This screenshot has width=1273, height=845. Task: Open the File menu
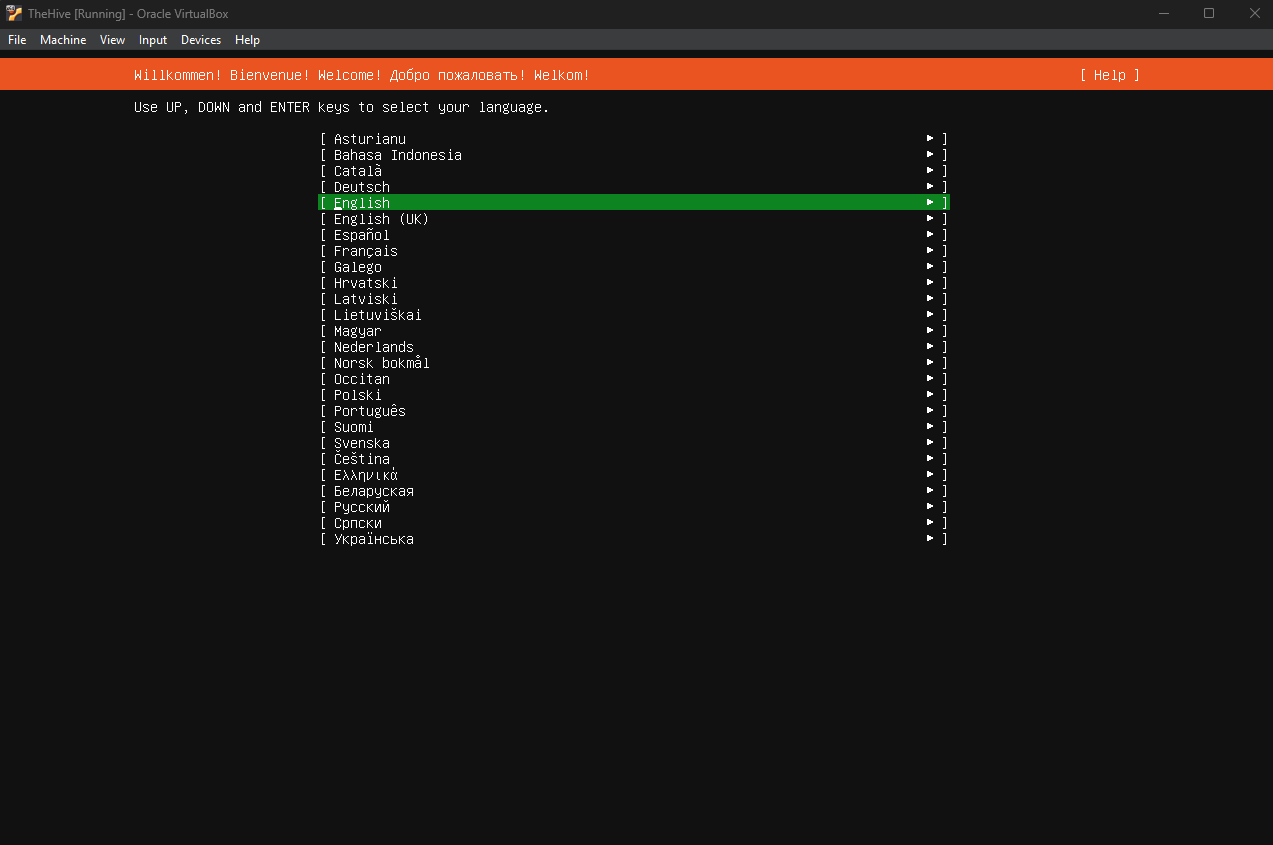17,40
